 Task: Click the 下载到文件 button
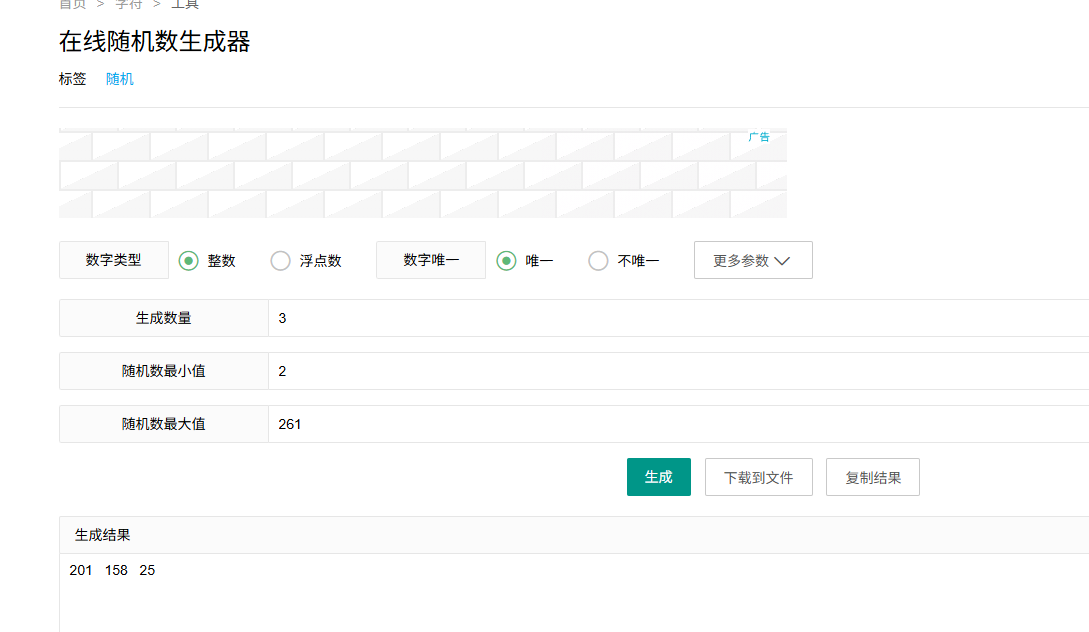click(758, 477)
